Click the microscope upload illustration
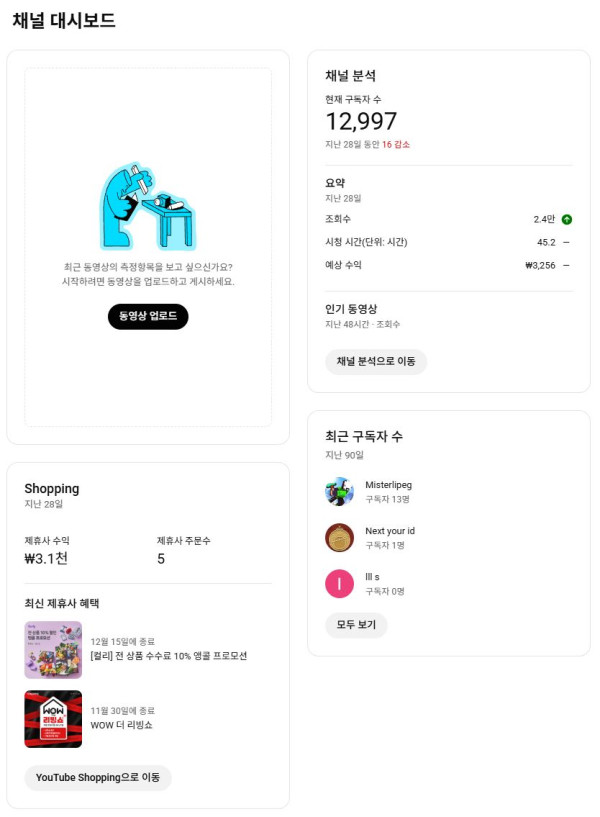The width and height of the screenshot is (600, 817). click(x=147, y=207)
